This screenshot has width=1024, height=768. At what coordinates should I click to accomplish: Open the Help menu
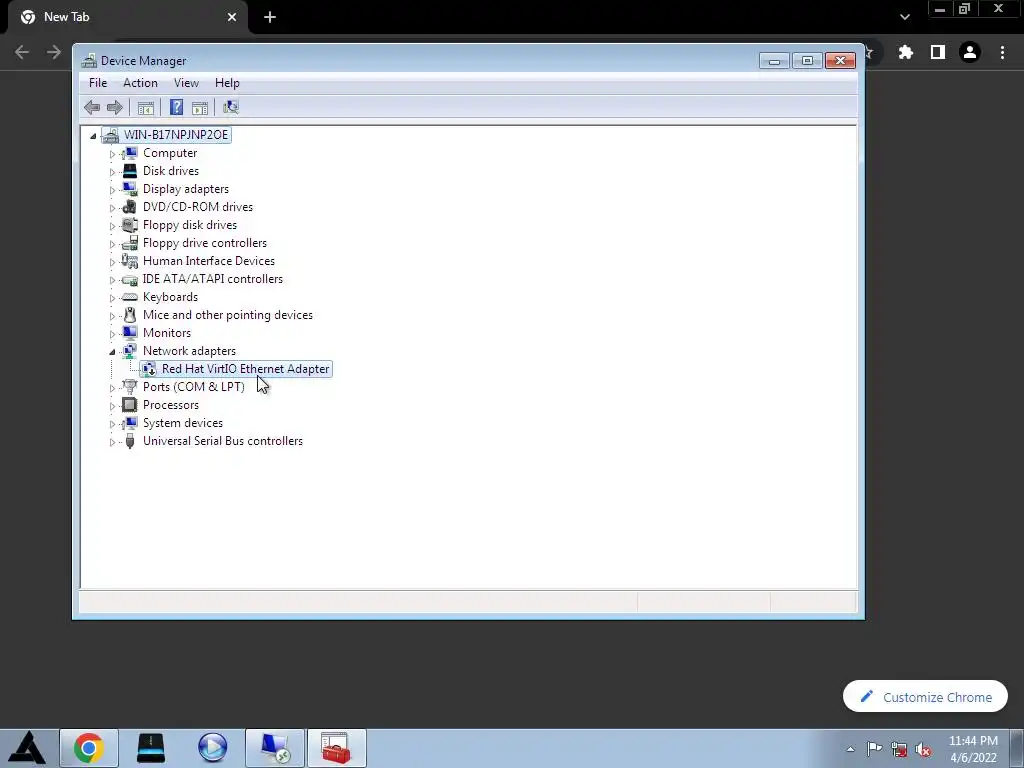point(227,83)
